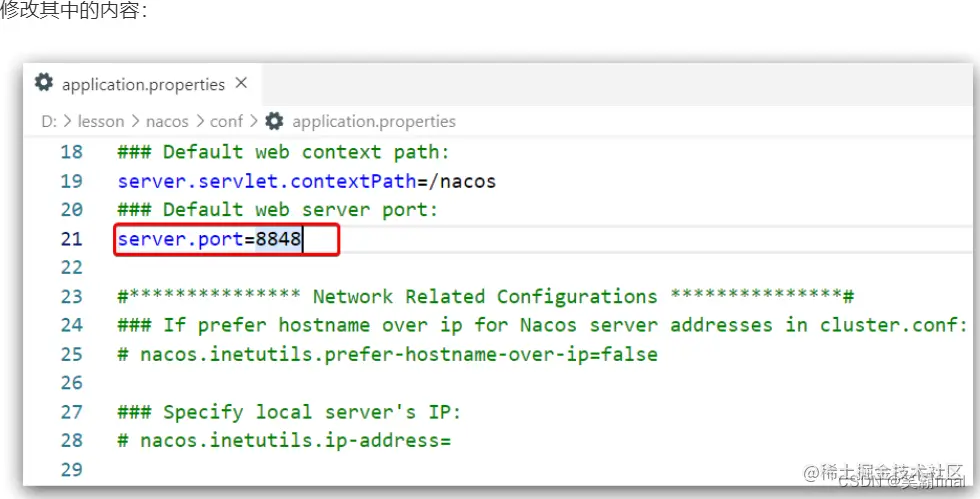Click line number 27 in gutter

(x=71, y=412)
